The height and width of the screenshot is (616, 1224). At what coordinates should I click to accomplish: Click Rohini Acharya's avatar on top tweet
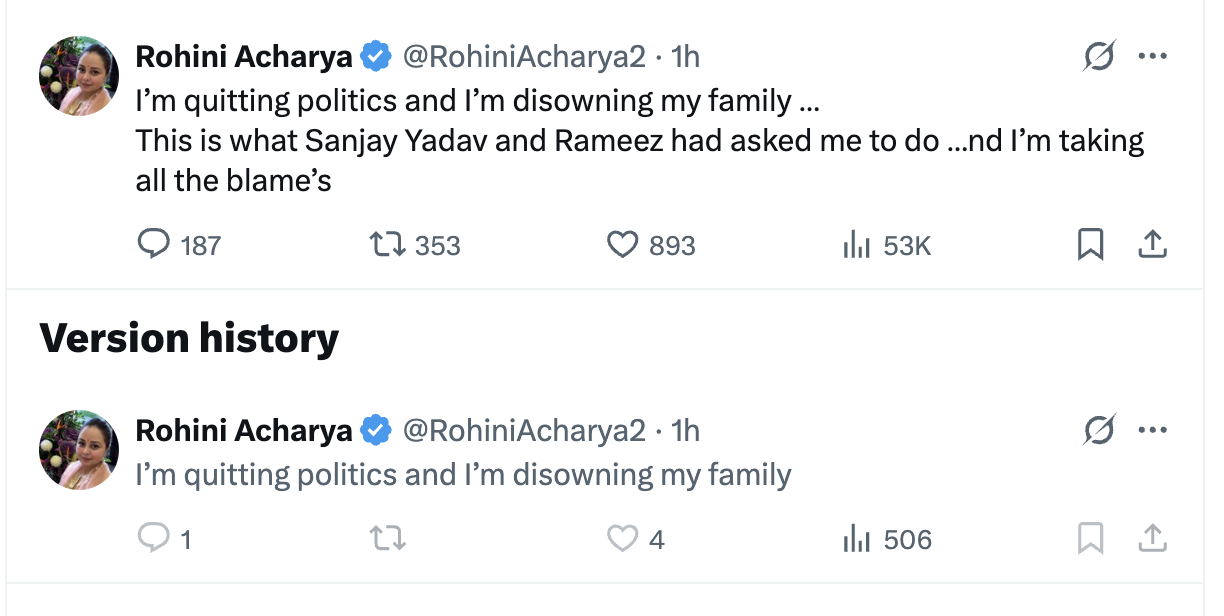coord(79,76)
